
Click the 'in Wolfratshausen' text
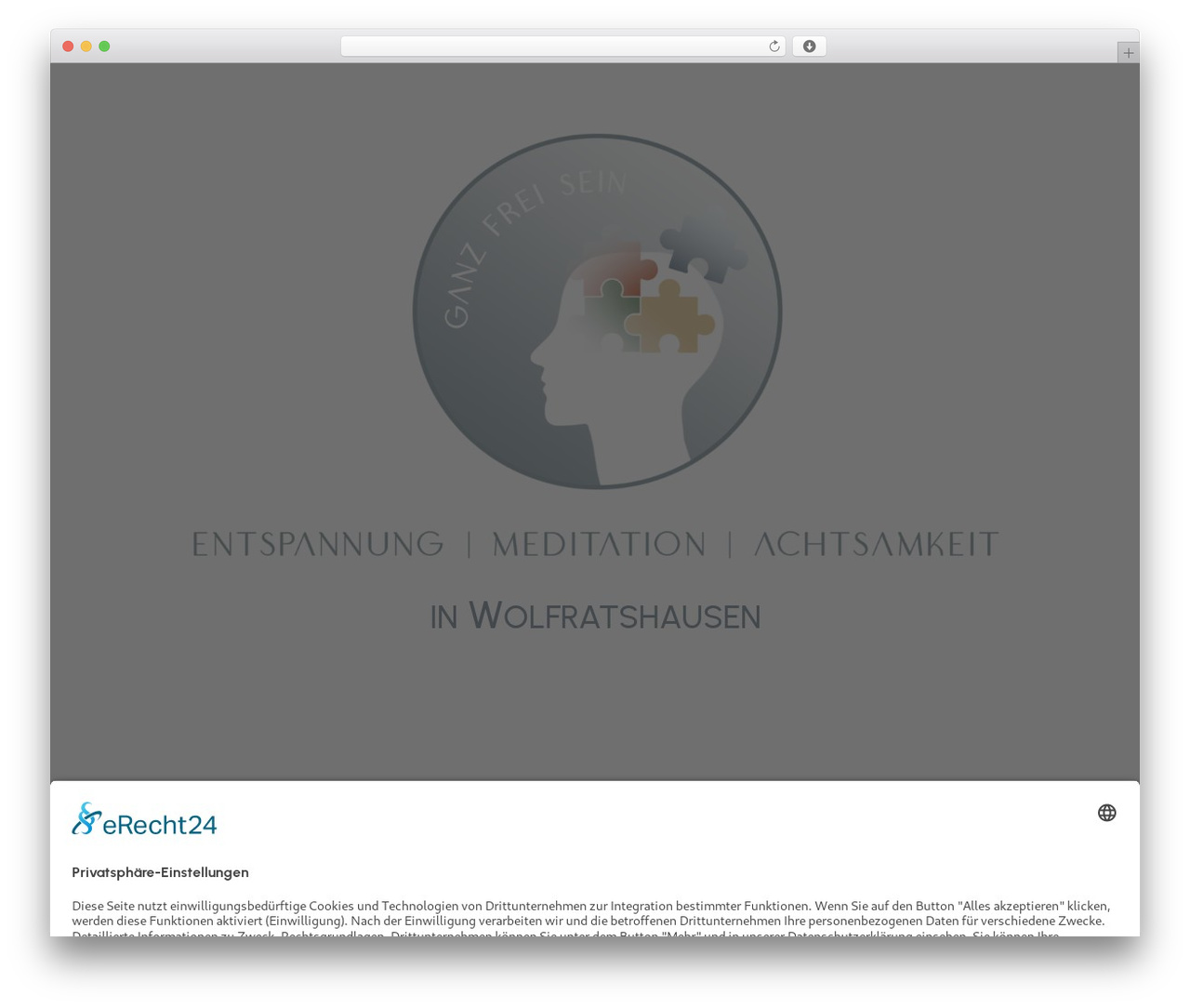point(595,616)
